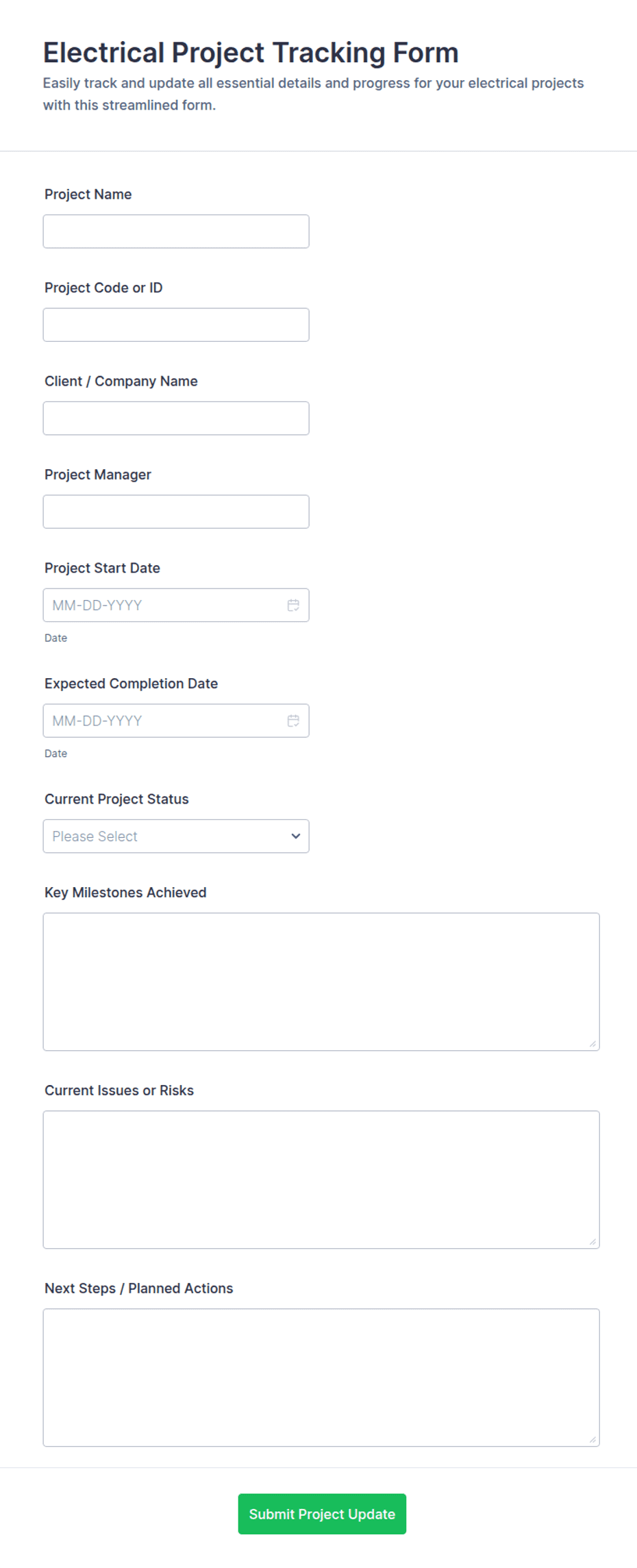637x1568 pixels.
Task: Click the Project Code or ID input
Action: point(176,325)
